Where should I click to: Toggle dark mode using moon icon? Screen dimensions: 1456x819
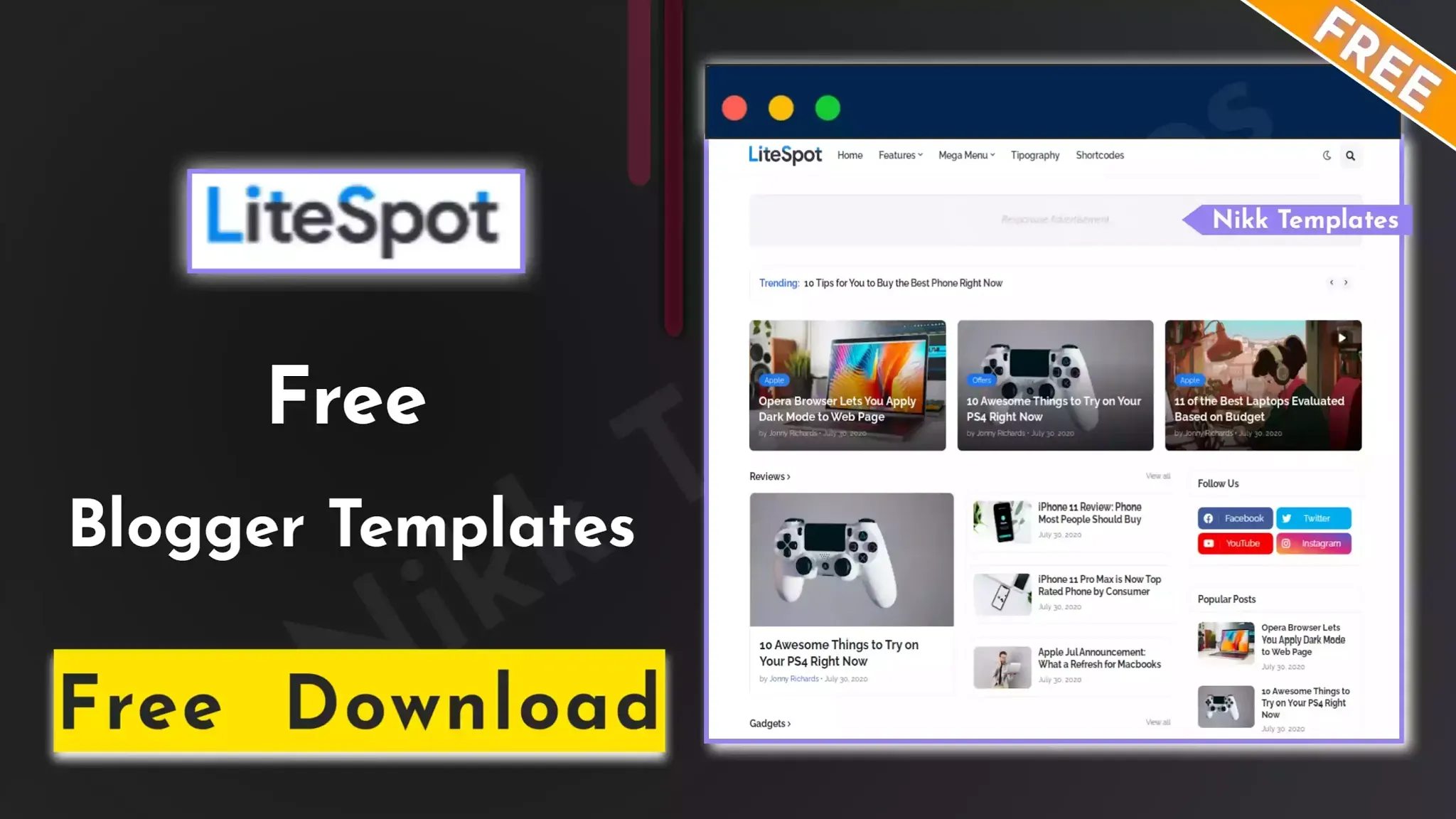1327,154
